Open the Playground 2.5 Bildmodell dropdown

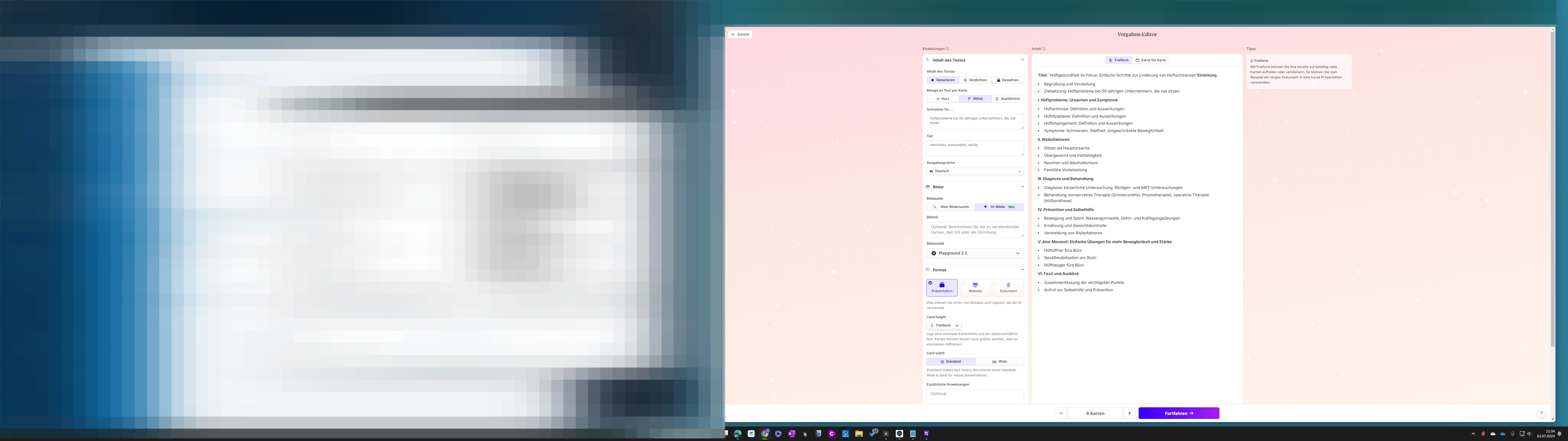(975, 253)
